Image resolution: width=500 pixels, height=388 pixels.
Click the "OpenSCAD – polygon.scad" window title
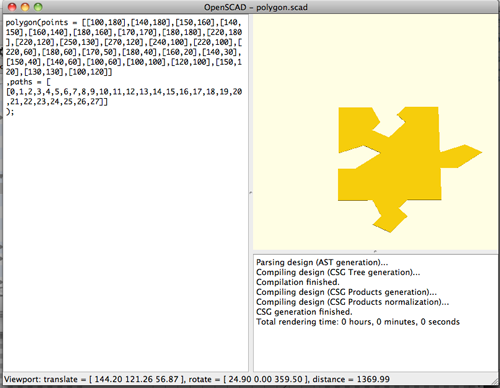click(256, 7)
